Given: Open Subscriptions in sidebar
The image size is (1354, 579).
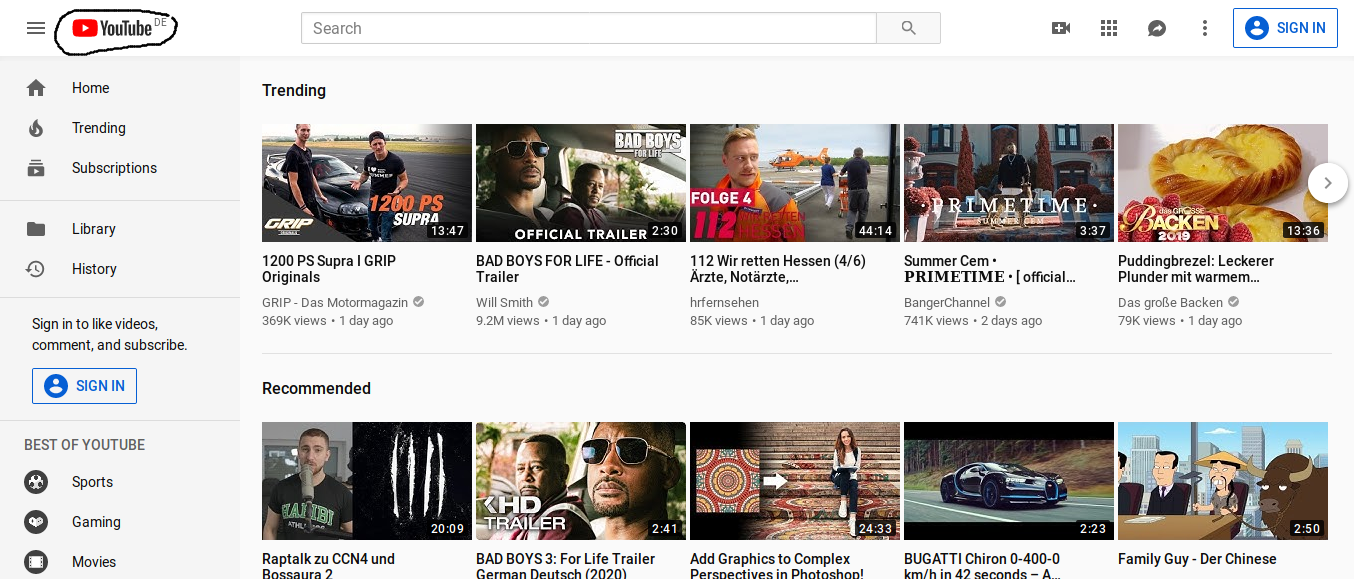Looking at the screenshot, I should (120, 168).
